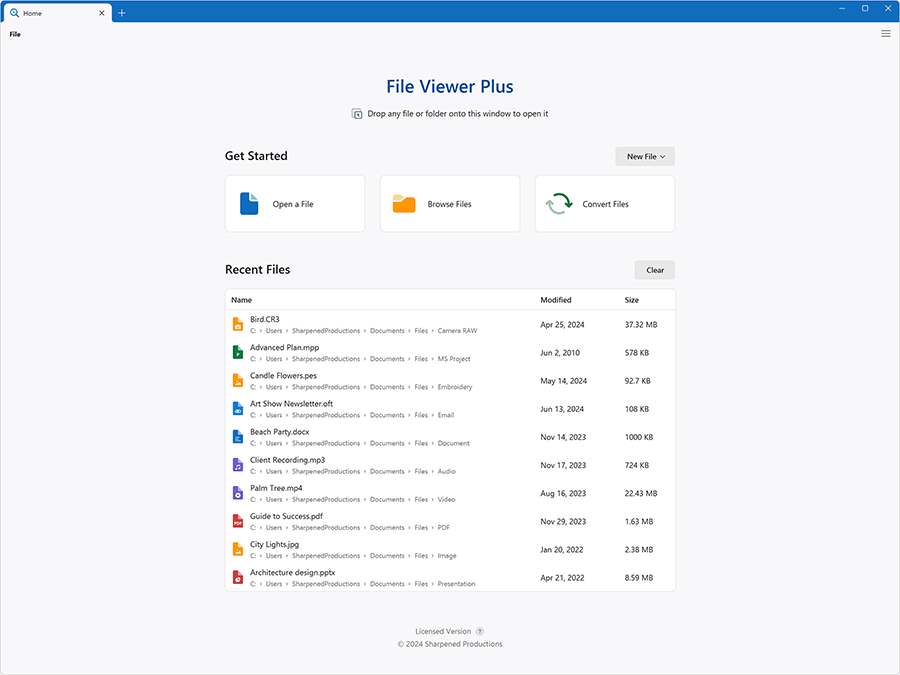Open Beach Party.docx file name
This screenshot has height=675, width=900.
pos(280,432)
